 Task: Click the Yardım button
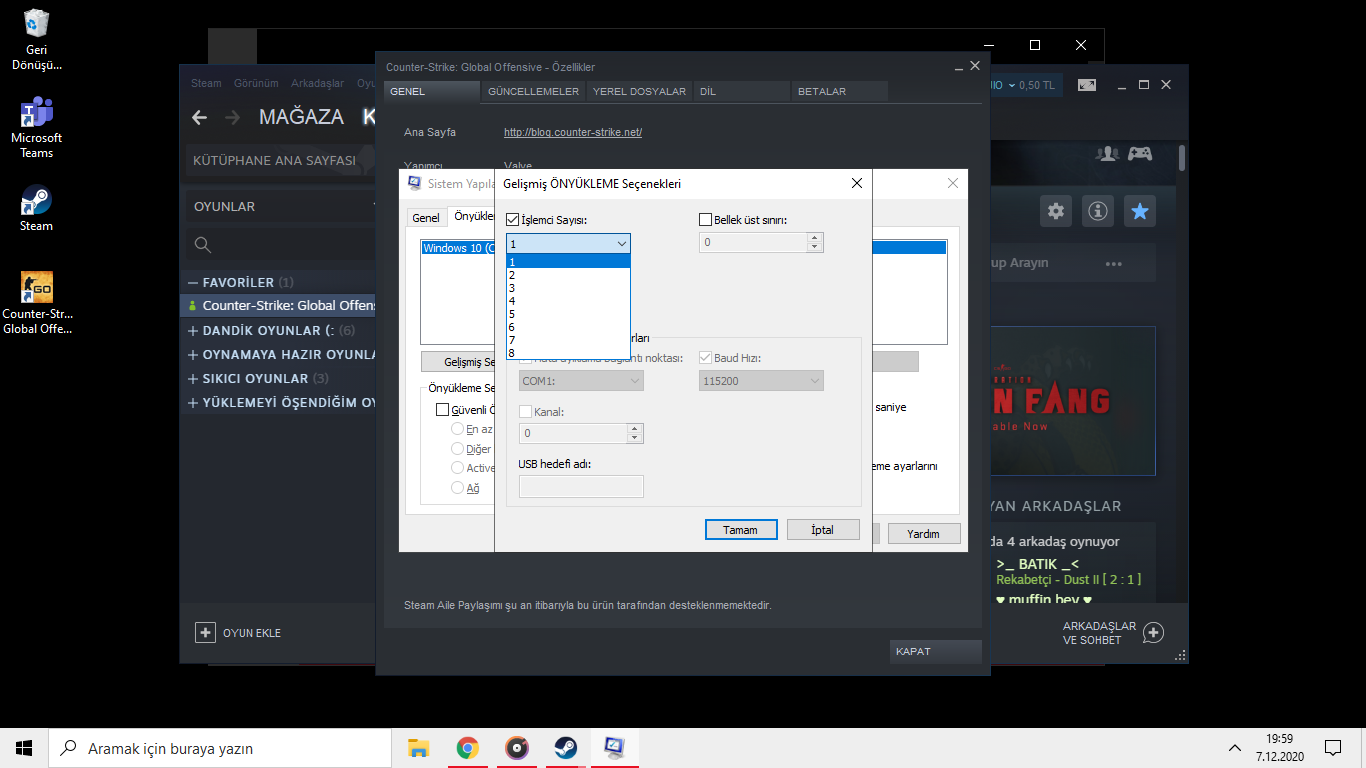[x=924, y=534]
